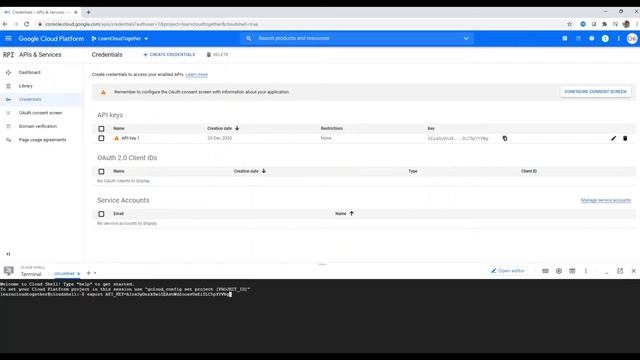Viewport: 640px width, 360px height.
Task: Click the Library sidebar icon
Action: 8,86
